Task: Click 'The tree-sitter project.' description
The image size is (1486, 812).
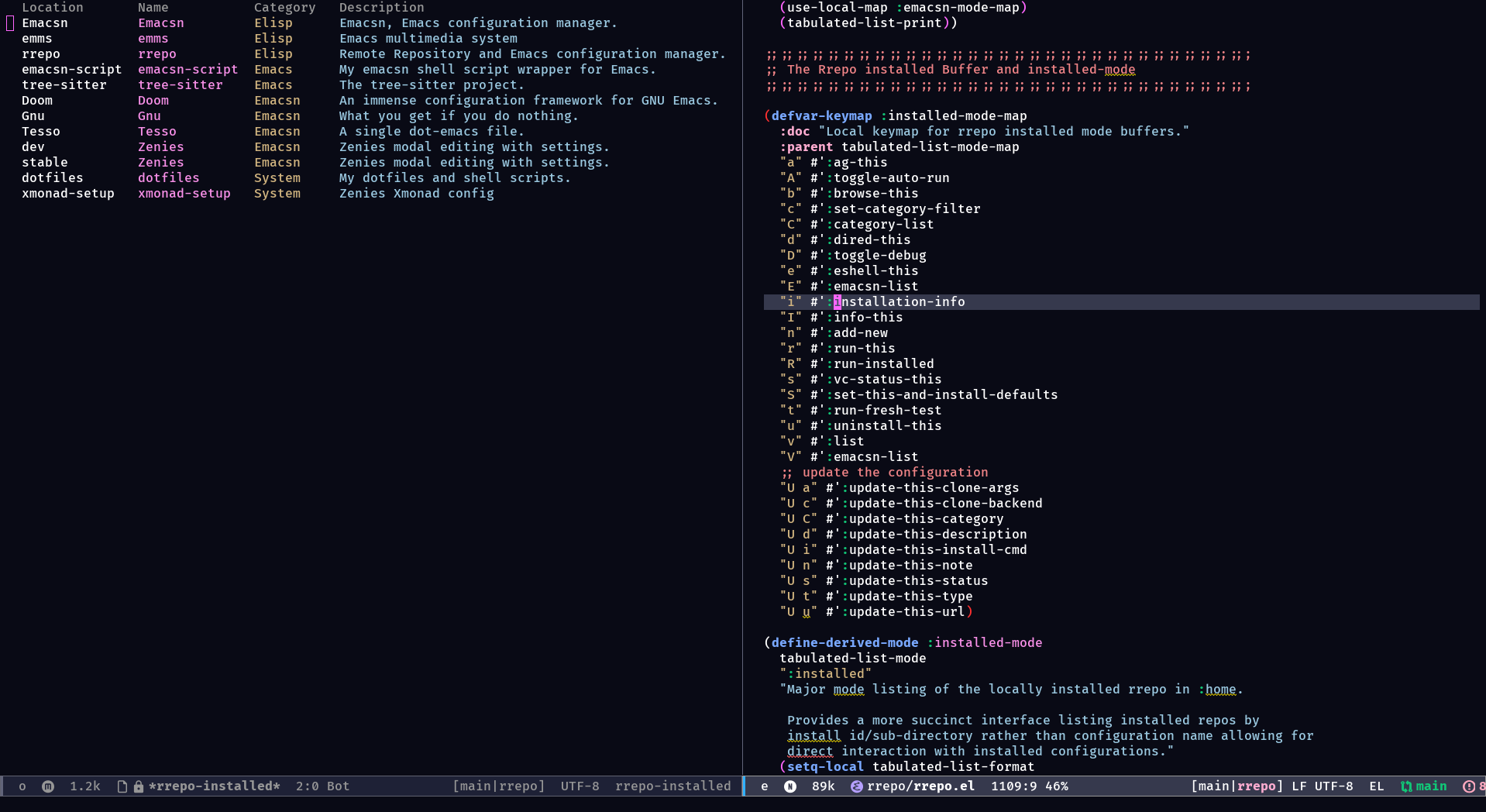Action: pos(432,85)
